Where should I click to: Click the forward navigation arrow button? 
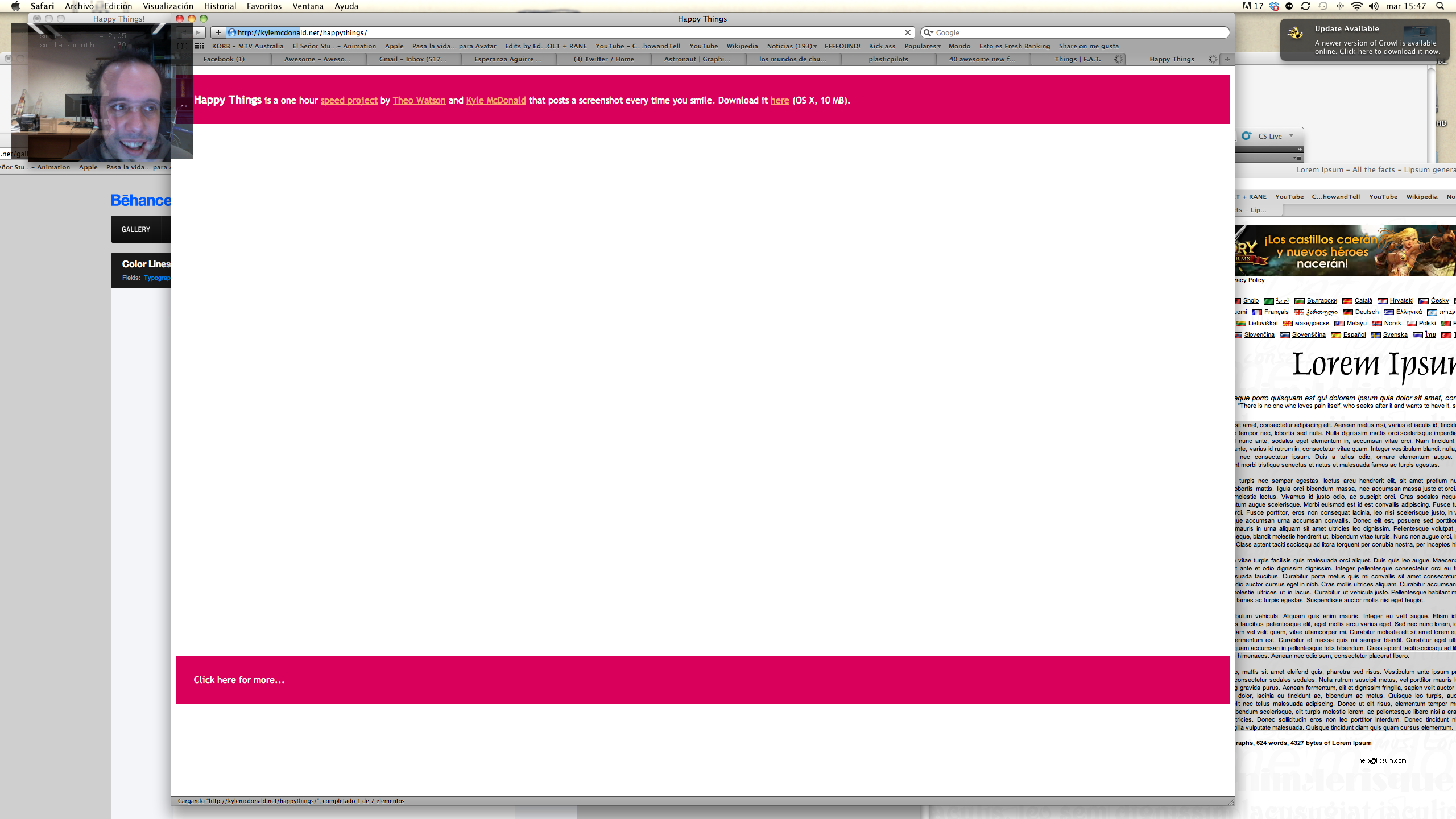click(198, 32)
